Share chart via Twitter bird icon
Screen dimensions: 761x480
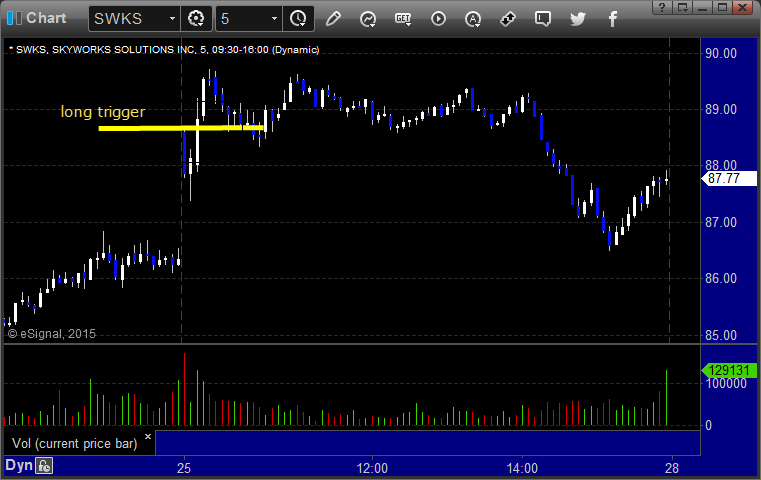(578, 19)
